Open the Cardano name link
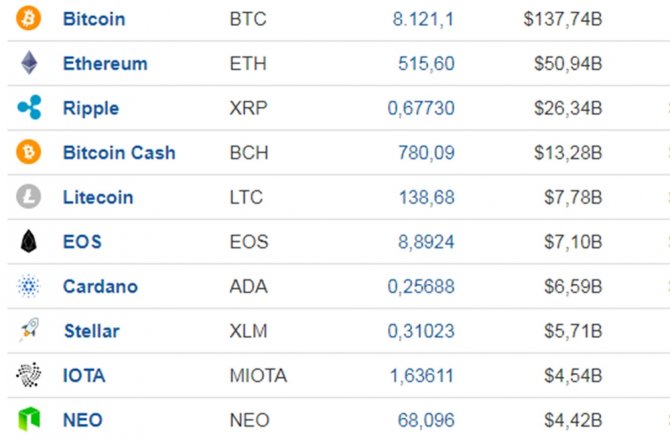The height and width of the screenshot is (440, 670). pyautogui.click(x=100, y=286)
